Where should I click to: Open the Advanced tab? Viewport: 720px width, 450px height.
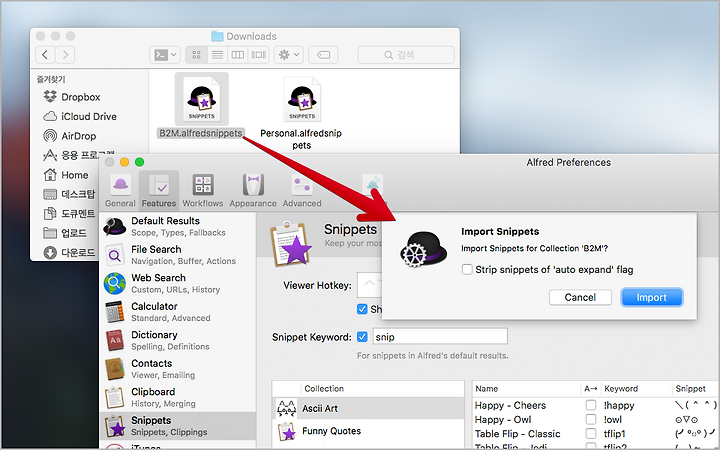point(302,191)
